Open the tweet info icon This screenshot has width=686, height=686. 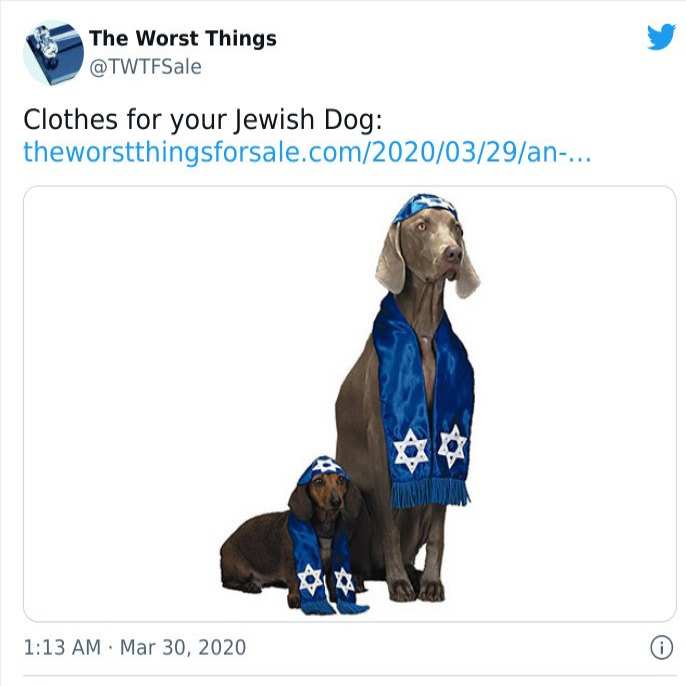click(661, 648)
